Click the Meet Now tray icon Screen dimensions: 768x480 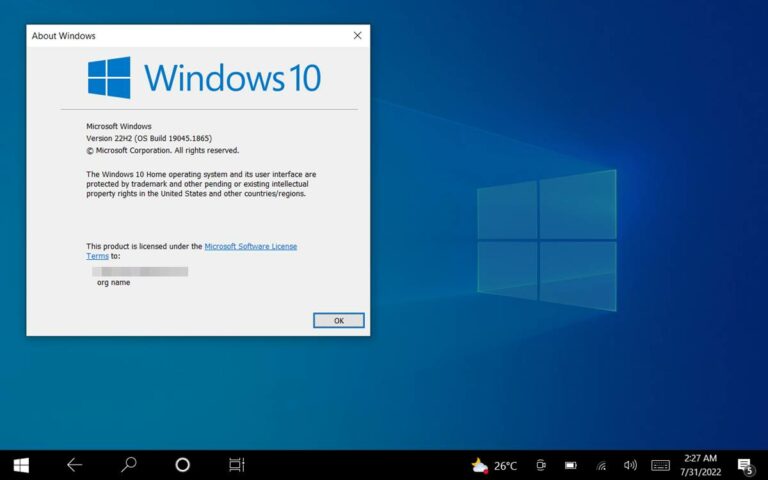point(541,465)
